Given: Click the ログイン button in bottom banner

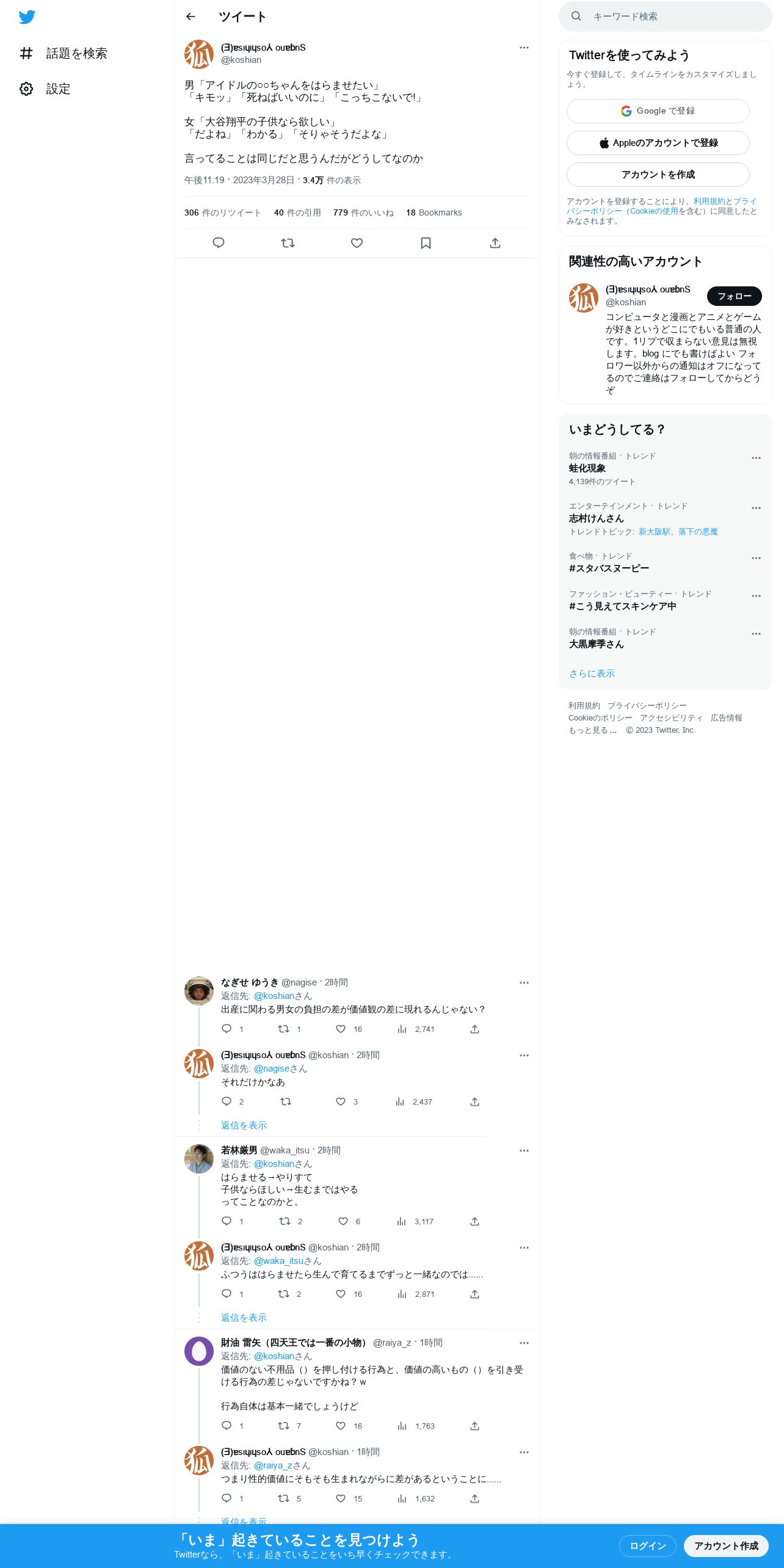Looking at the screenshot, I should click(x=647, y=1545).
